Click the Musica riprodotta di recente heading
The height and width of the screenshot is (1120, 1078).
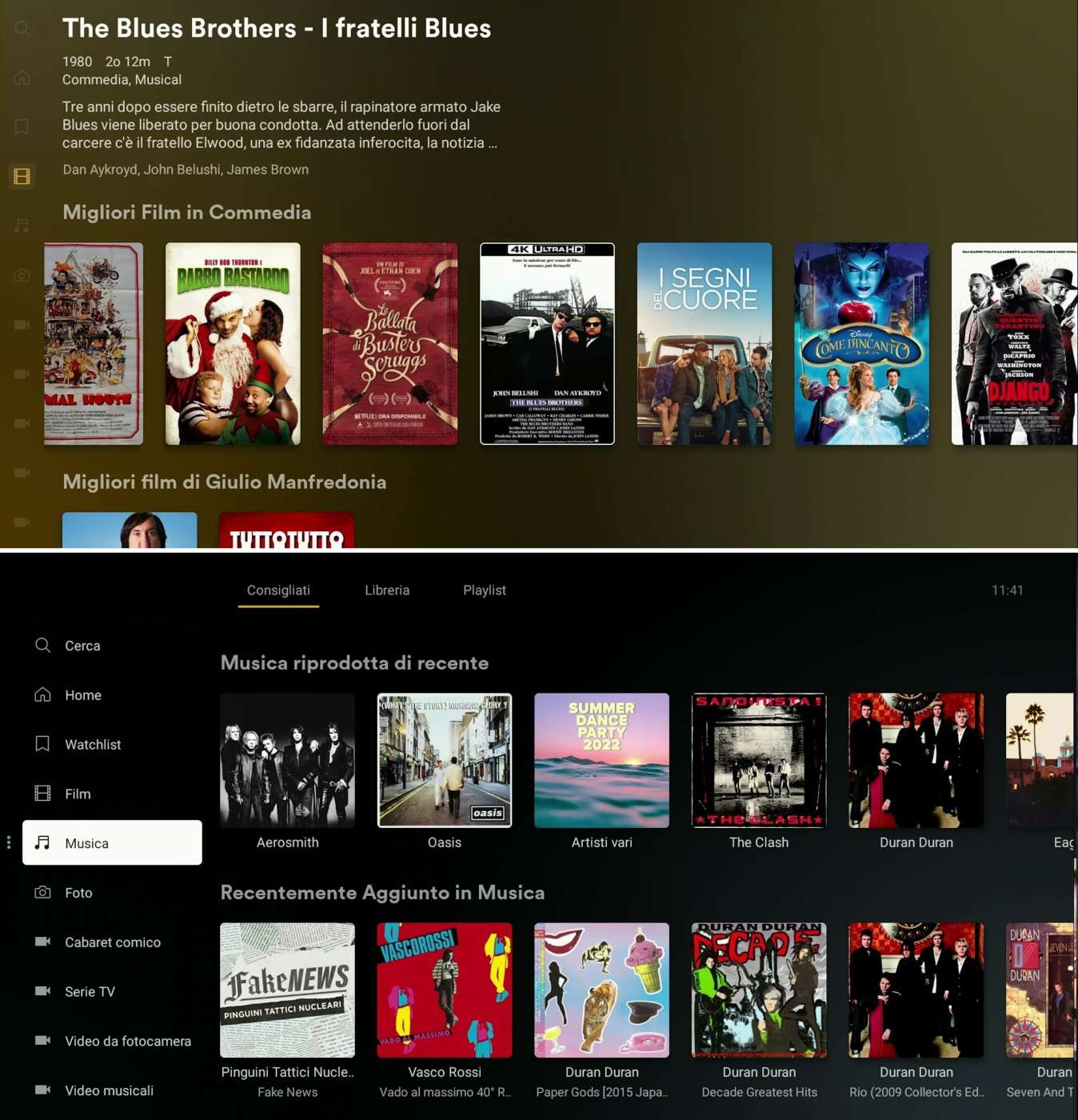[354, 662]
